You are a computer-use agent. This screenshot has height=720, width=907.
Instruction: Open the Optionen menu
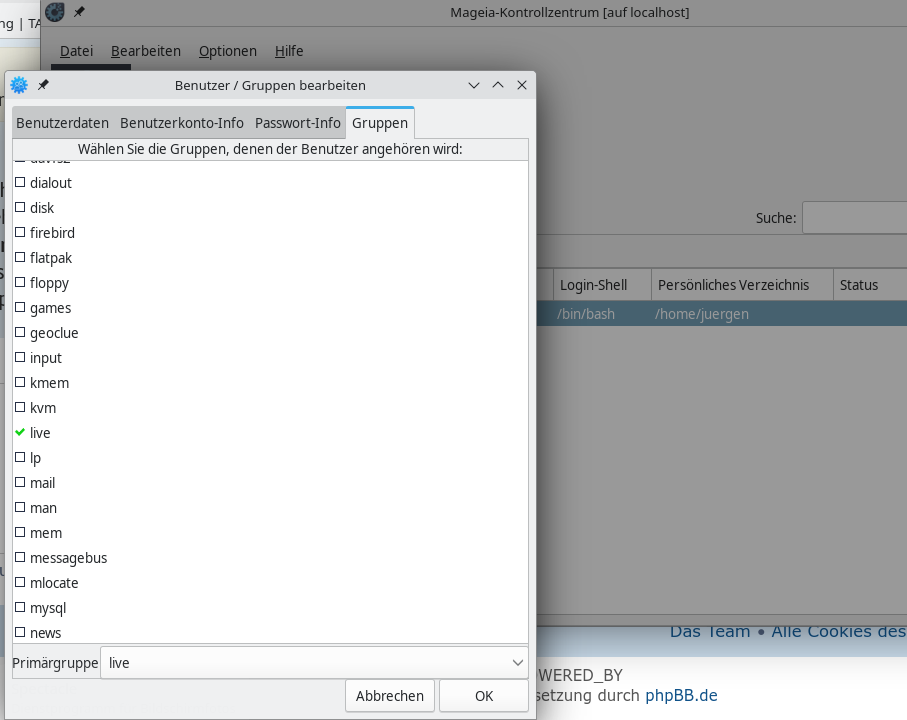coord(227,51)
